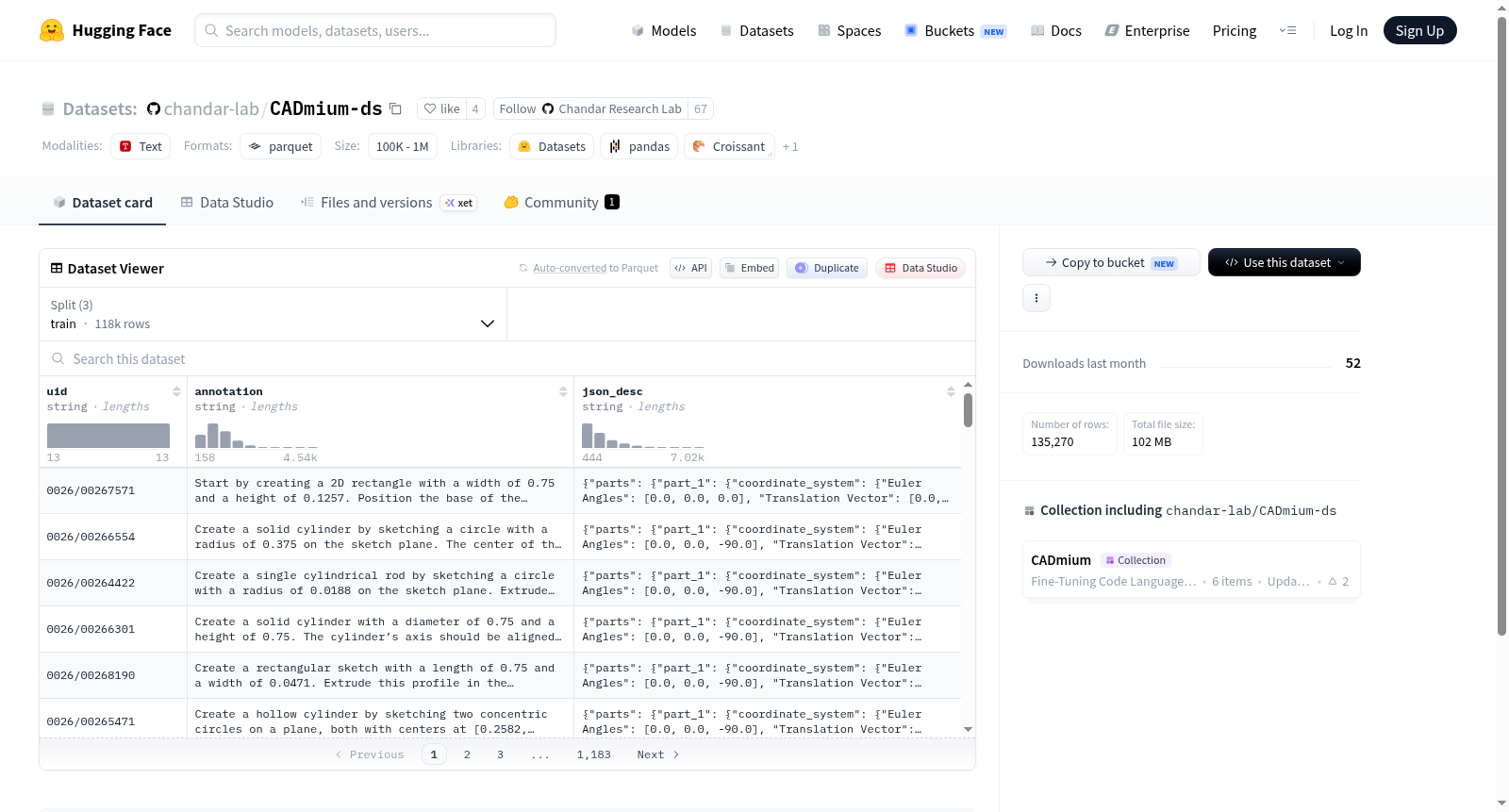Open the CADmium collection card
The height and width of the screenshot is (812, 1509).
(x=1191, y=570)
